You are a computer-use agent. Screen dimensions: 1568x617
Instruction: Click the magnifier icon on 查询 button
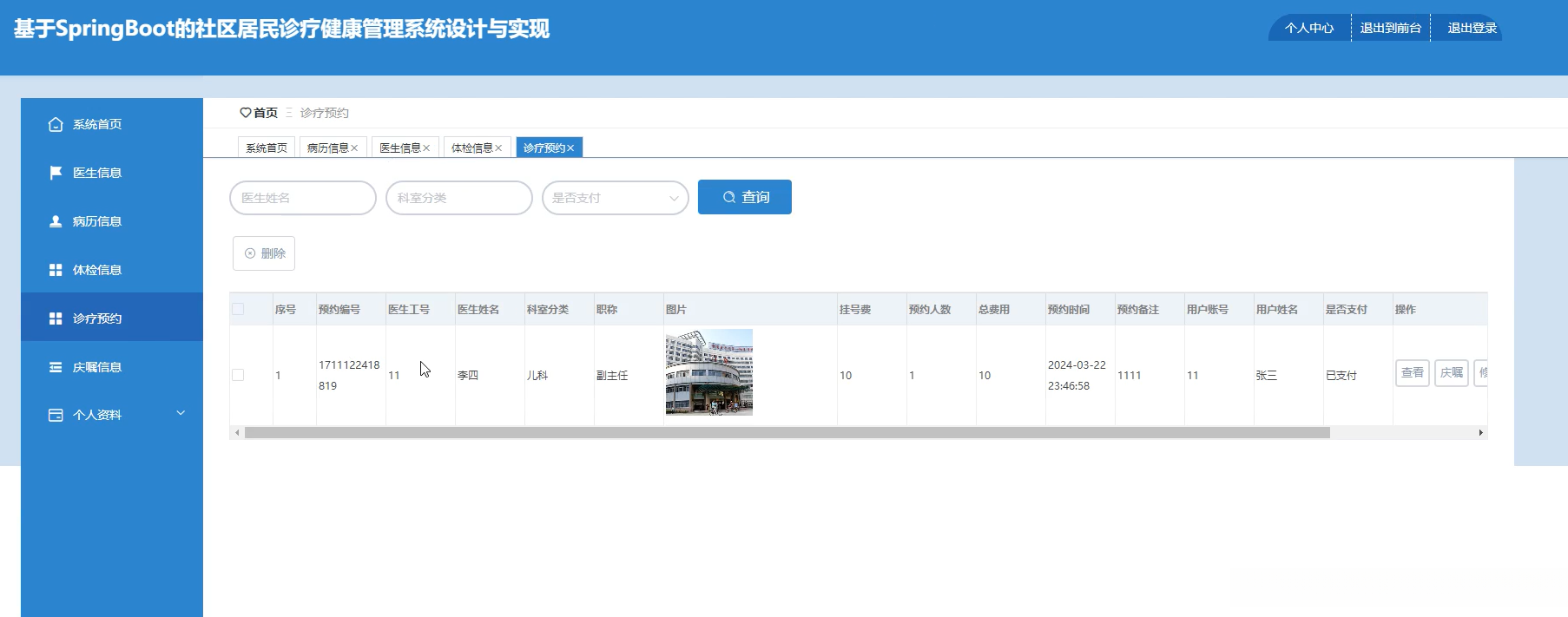tap(729, 197)
